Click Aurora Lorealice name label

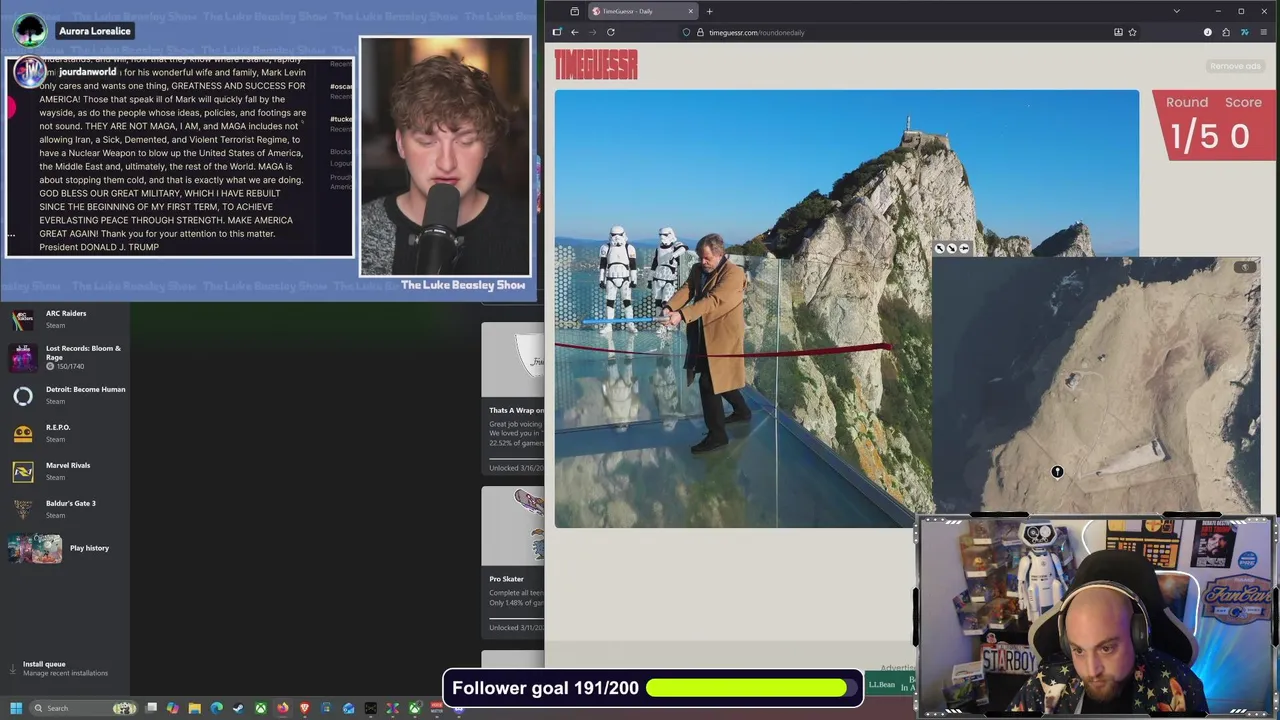(95, 31)
